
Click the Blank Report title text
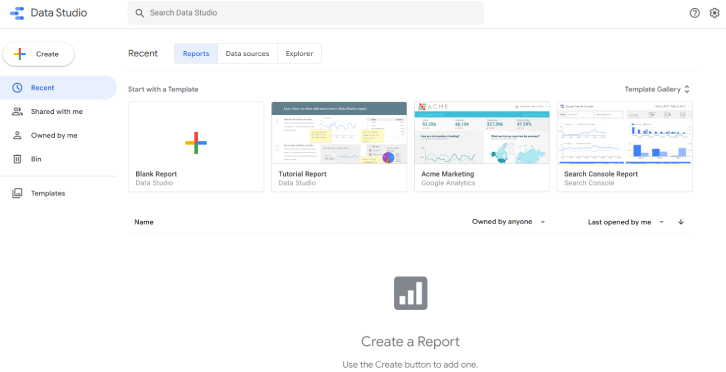pos(156,174)
